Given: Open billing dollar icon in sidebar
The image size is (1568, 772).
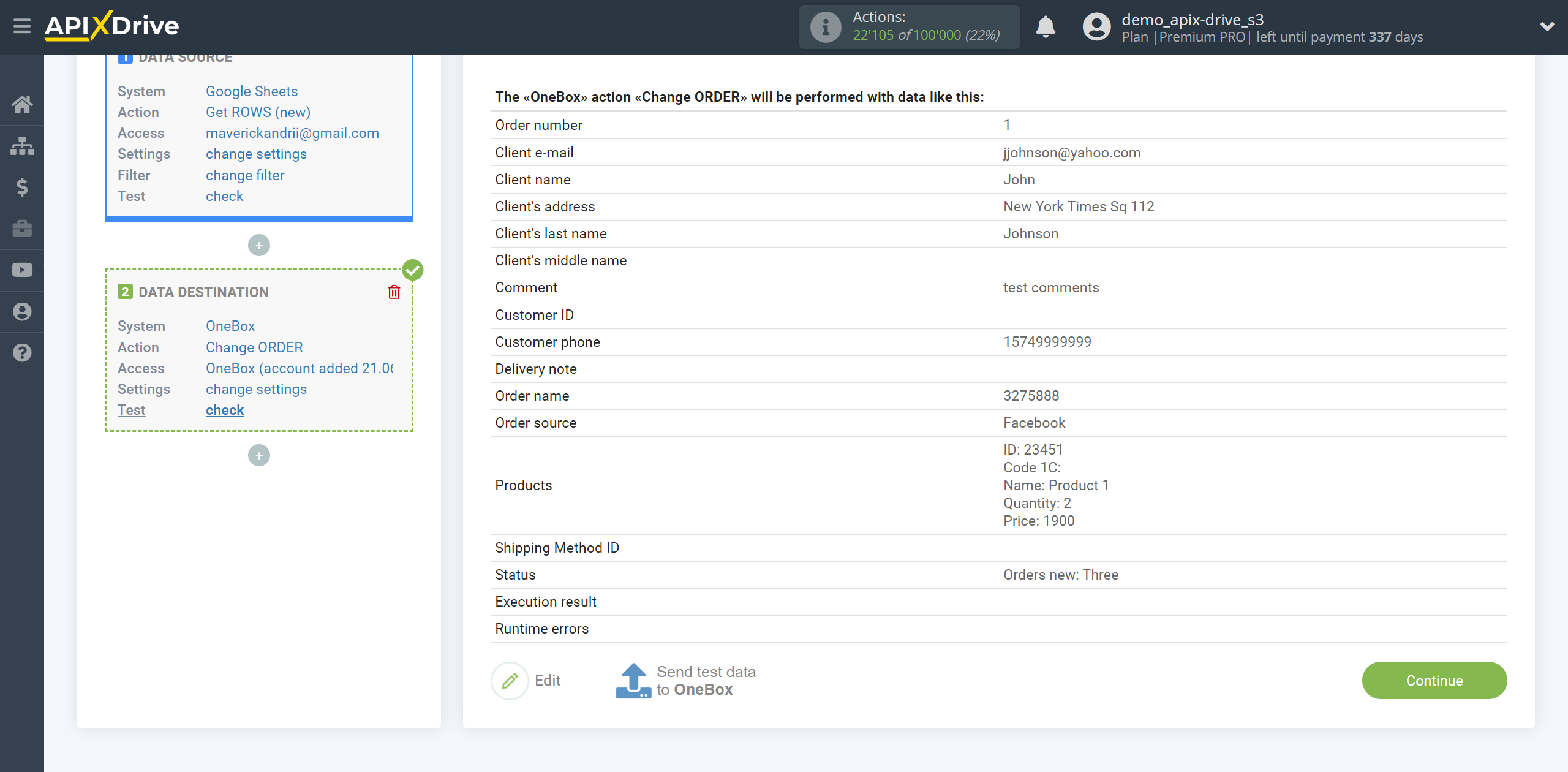Looking at the screenshot, I should click(22, 187).
